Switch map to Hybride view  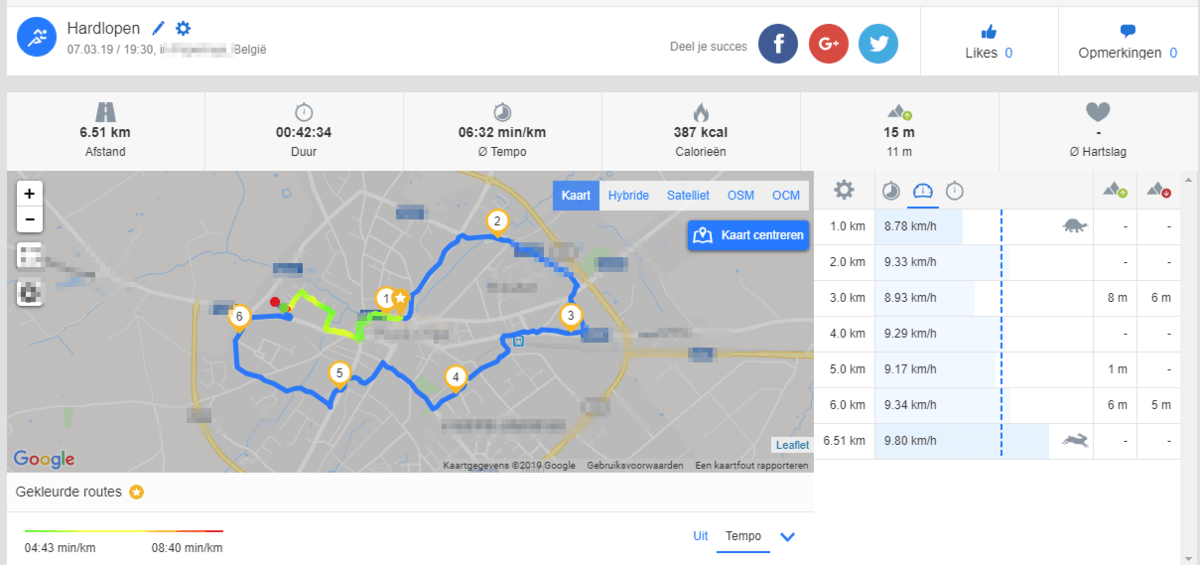point(628,196)
